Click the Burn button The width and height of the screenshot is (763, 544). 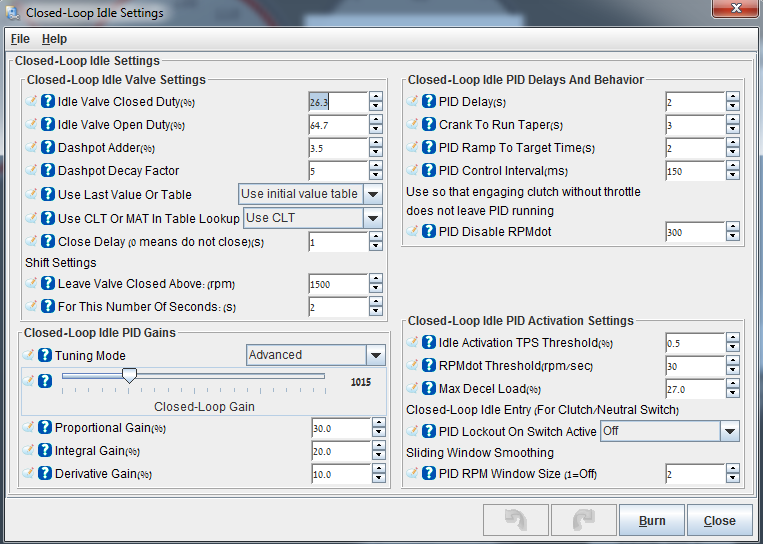pos(652,520)
